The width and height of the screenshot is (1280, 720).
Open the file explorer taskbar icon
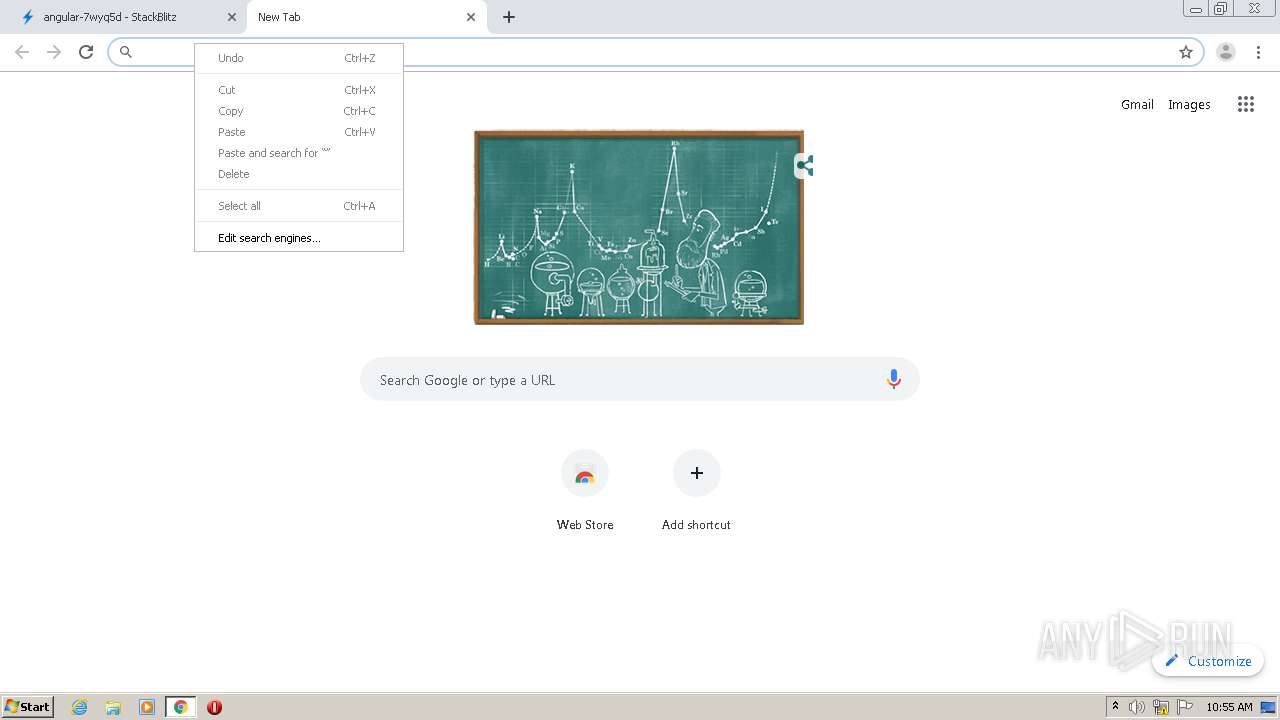point(113,707)
